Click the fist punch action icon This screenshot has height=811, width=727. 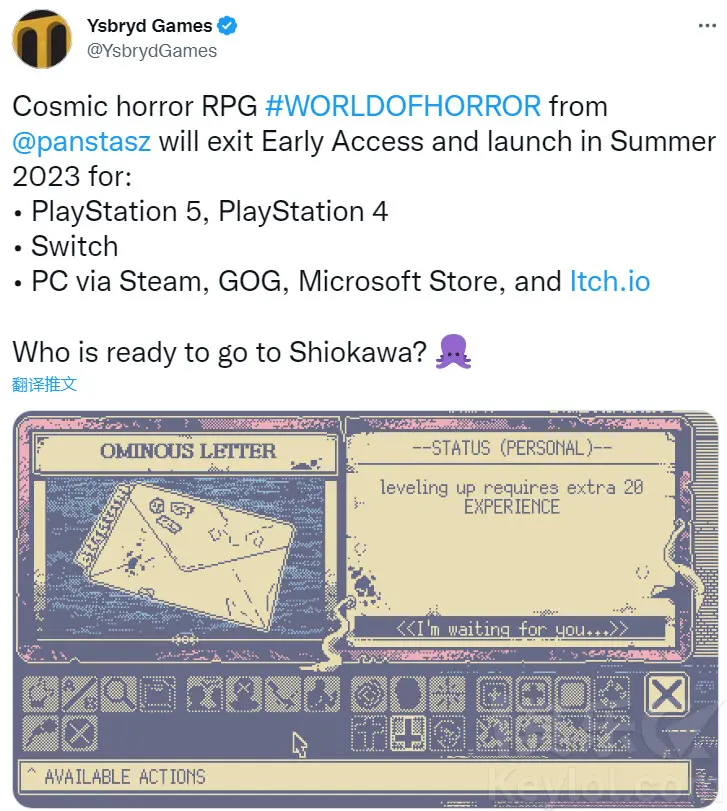pyautogui.click(x=40, y=694)
